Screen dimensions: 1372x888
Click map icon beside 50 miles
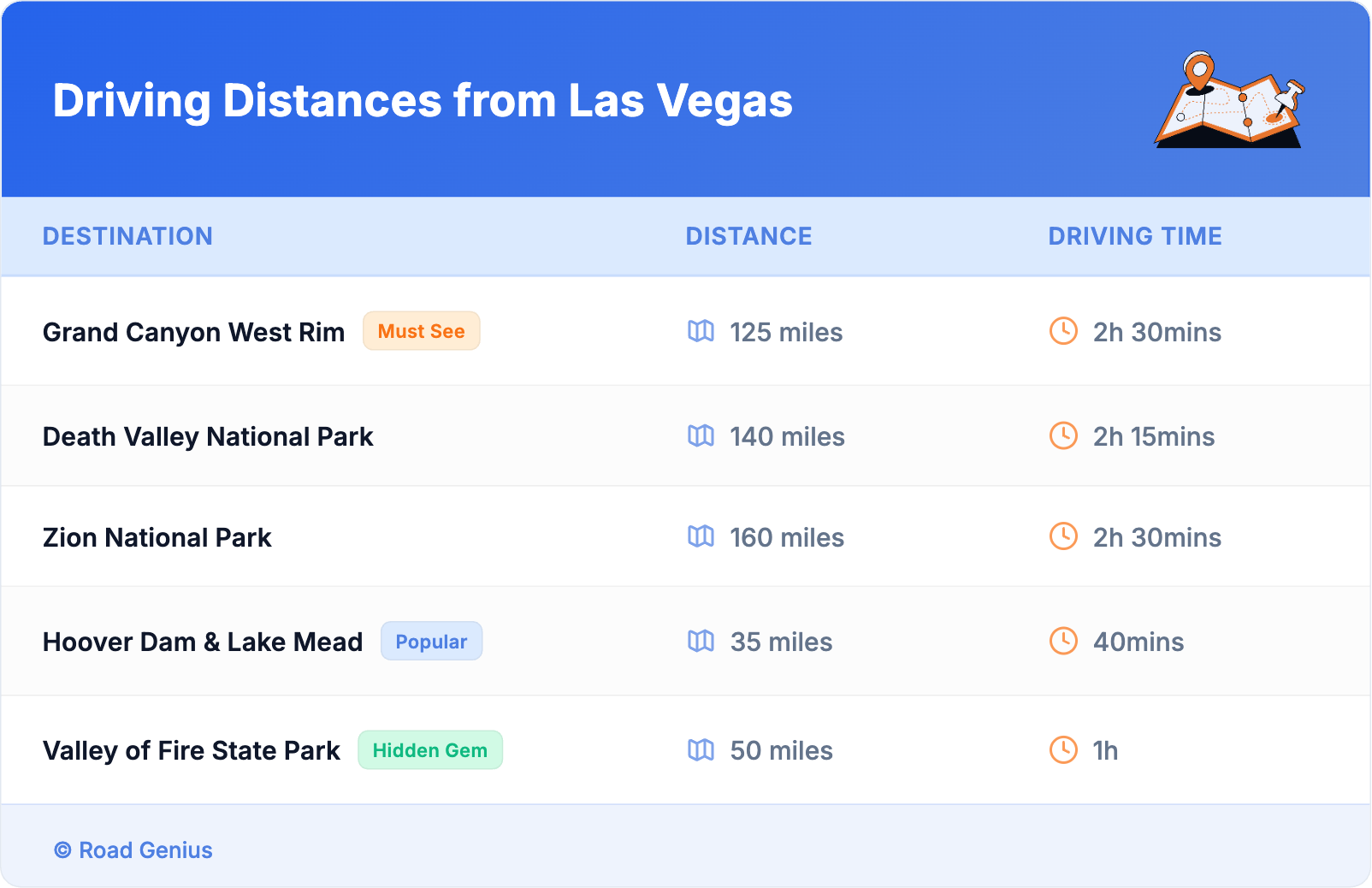(x=701, y=750)
